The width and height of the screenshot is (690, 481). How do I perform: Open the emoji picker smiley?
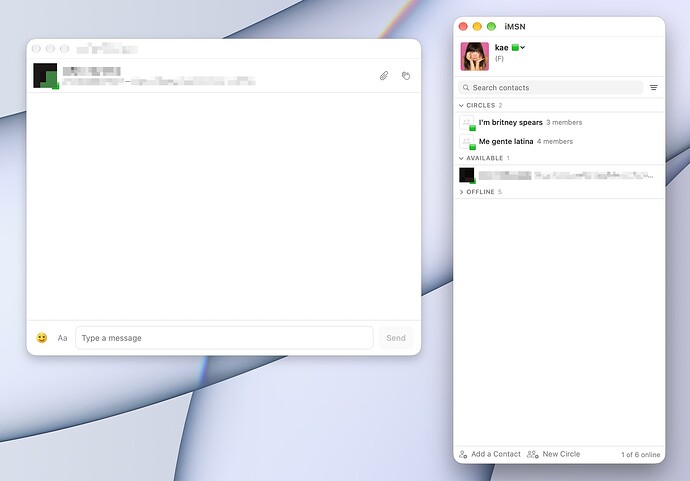[x=42, y=338]
